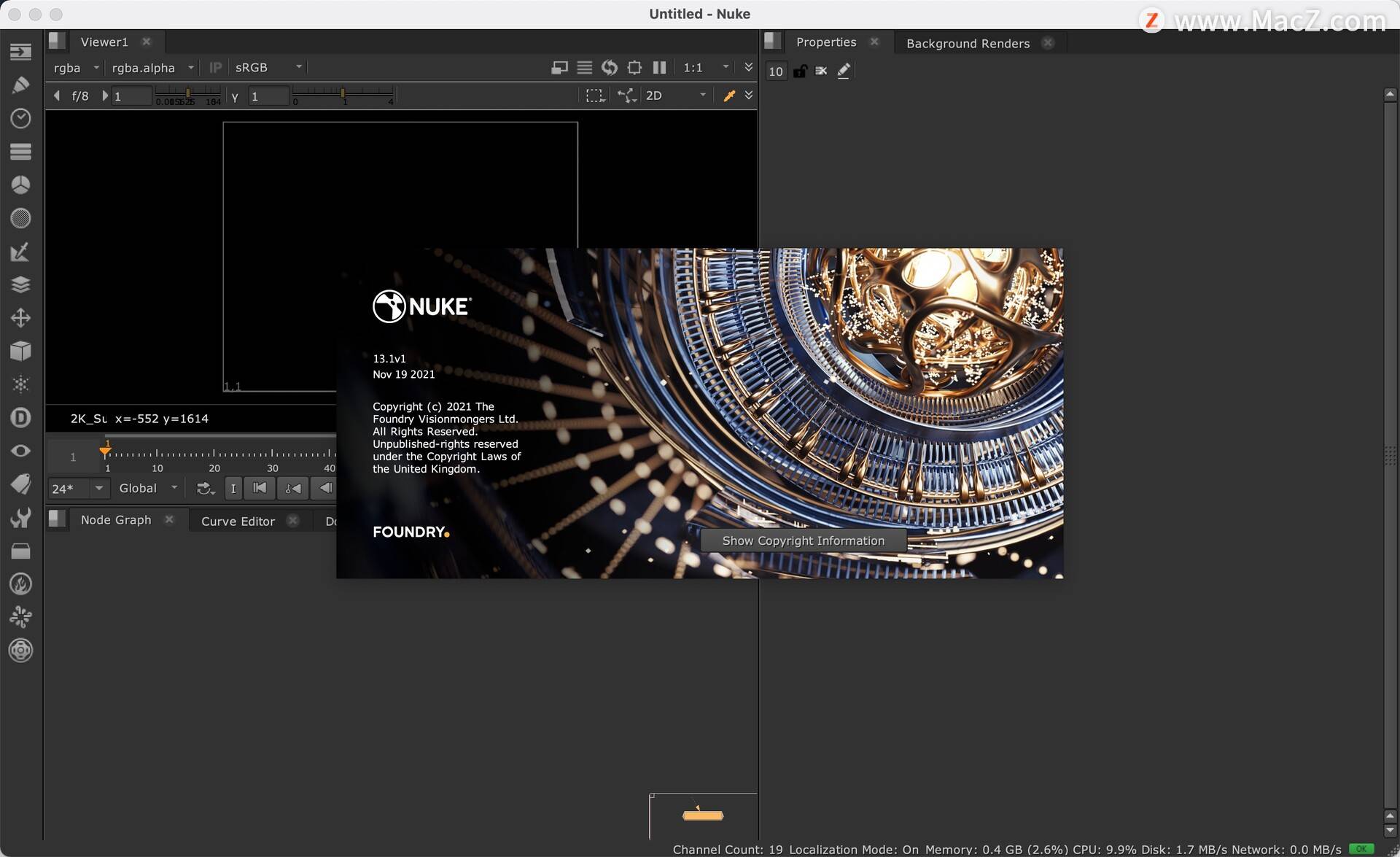Toggle the Y gamma button
This screenshot has height=857, width=1400.
235,96
